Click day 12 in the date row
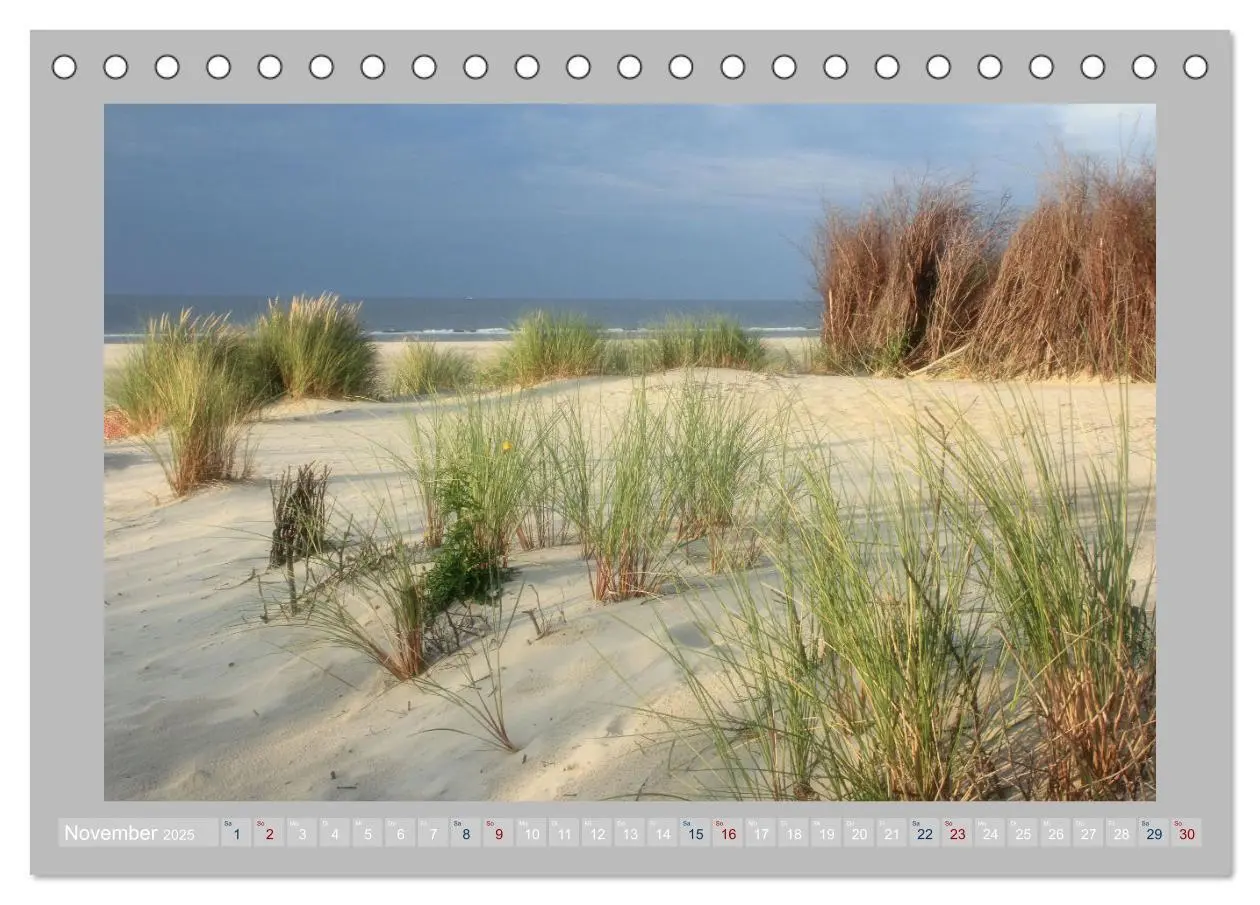Screen dimensions: 1260x905 click(596, 833)
